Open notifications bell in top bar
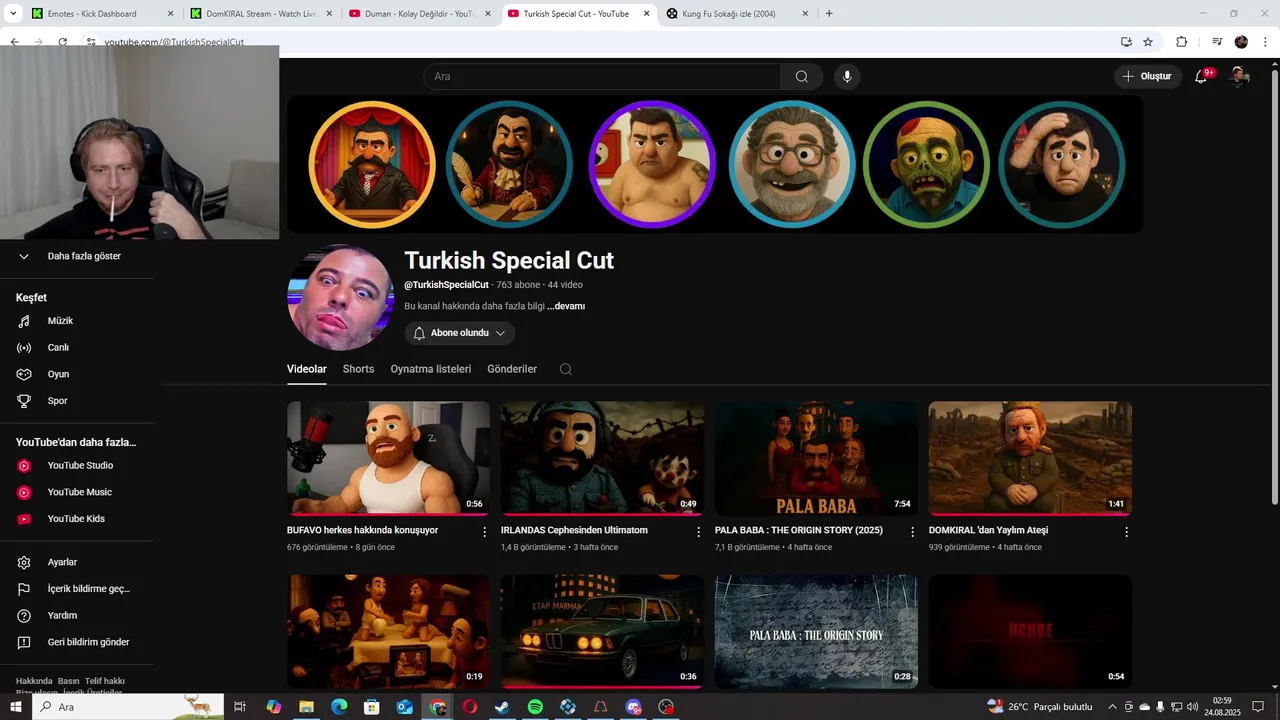Image resolution: width=1280 pixels, height=720 pixels. click(1201, 77)
